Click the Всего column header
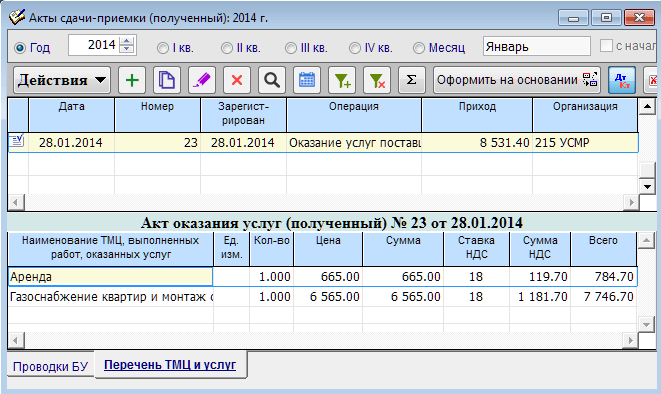Image resolution: width=661 pixels, height=394 pixels. (603, 249)
